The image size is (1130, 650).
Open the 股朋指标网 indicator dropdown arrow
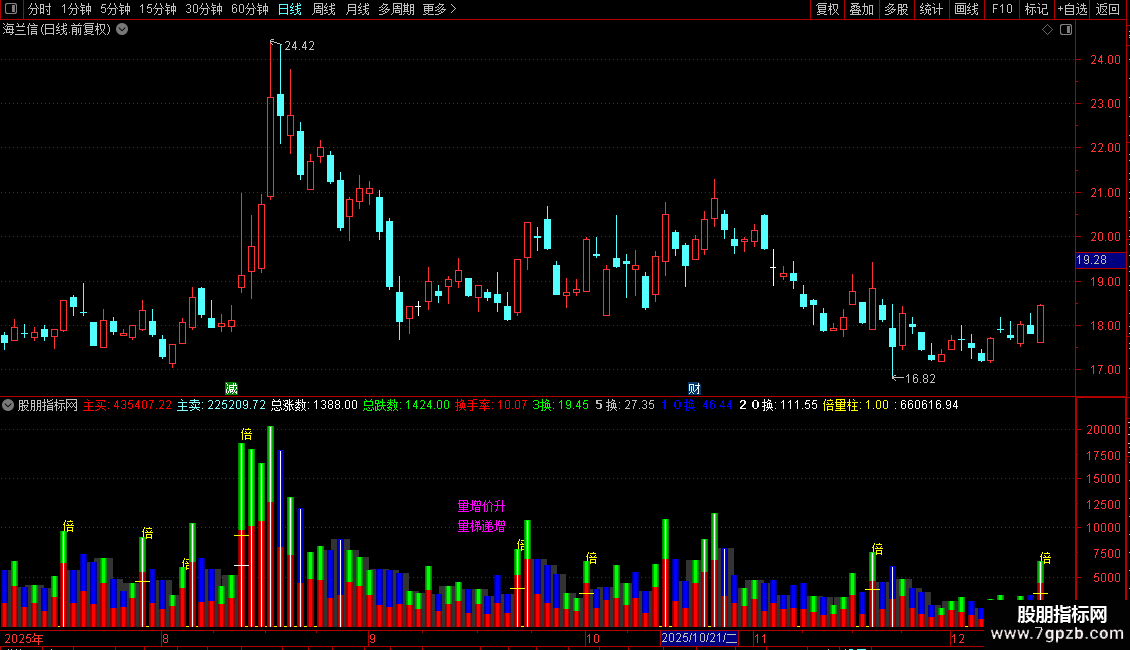[8, 405]
